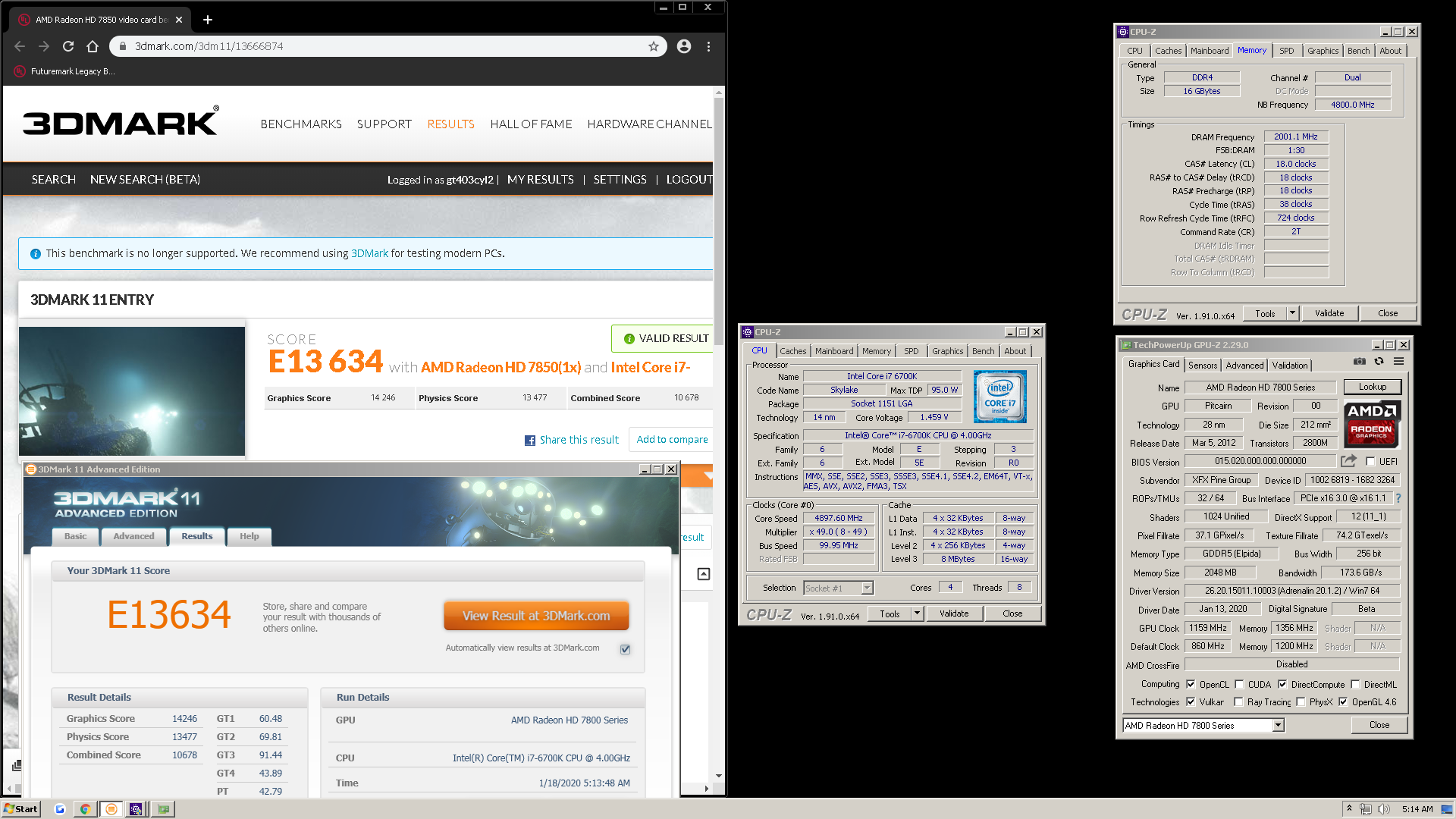This screenshot has width=1456, height=819.
Task: Click the orange dropdown arrow behind 3DMark window
Action: point(708,476)
